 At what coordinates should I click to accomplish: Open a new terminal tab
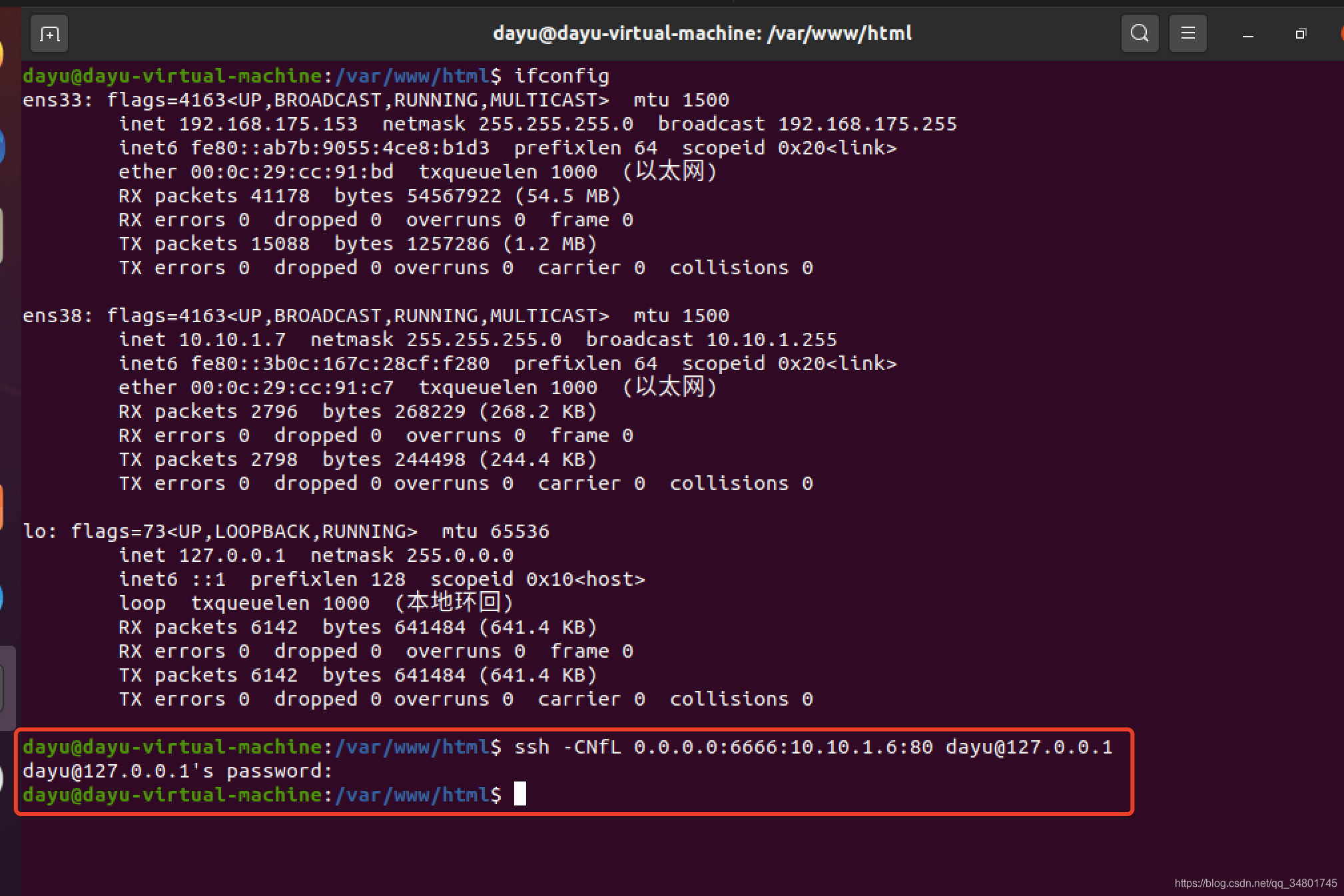[49, 33]
